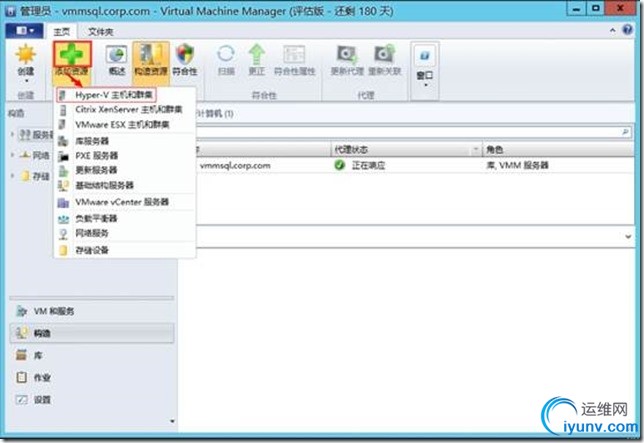This screenshot has height=443, width=644.
Task: Choose VMware ESX 主机和群集 menu entry
Action: pos(124,124)
